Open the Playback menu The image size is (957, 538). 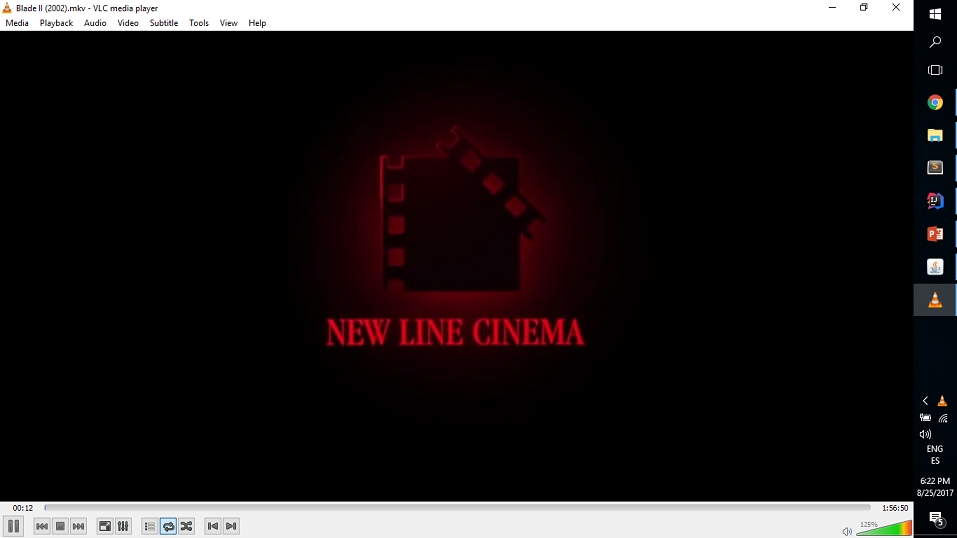(x=56, y=23)
